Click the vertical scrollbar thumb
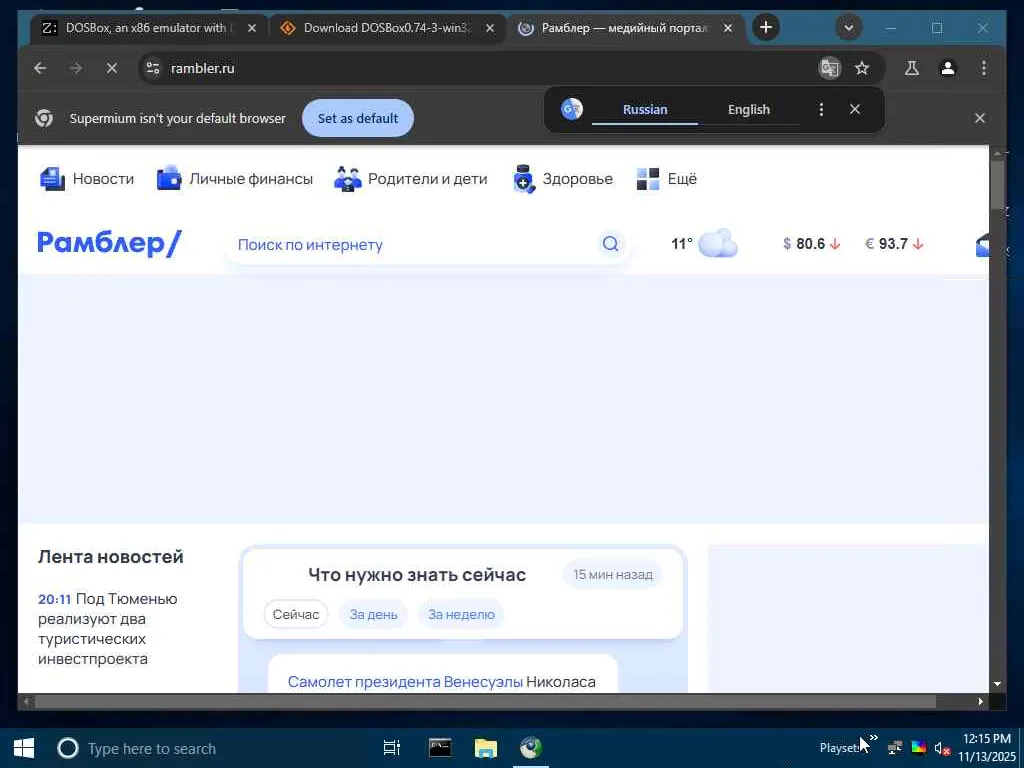 tap(997, 184)
